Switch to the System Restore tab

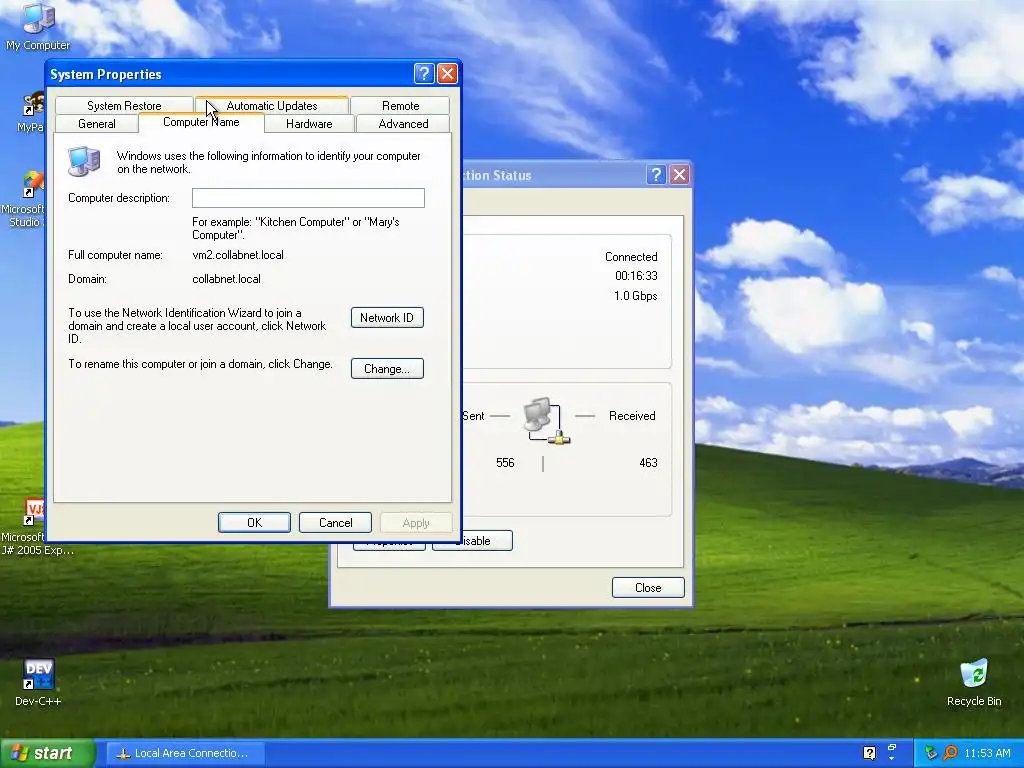124,106
